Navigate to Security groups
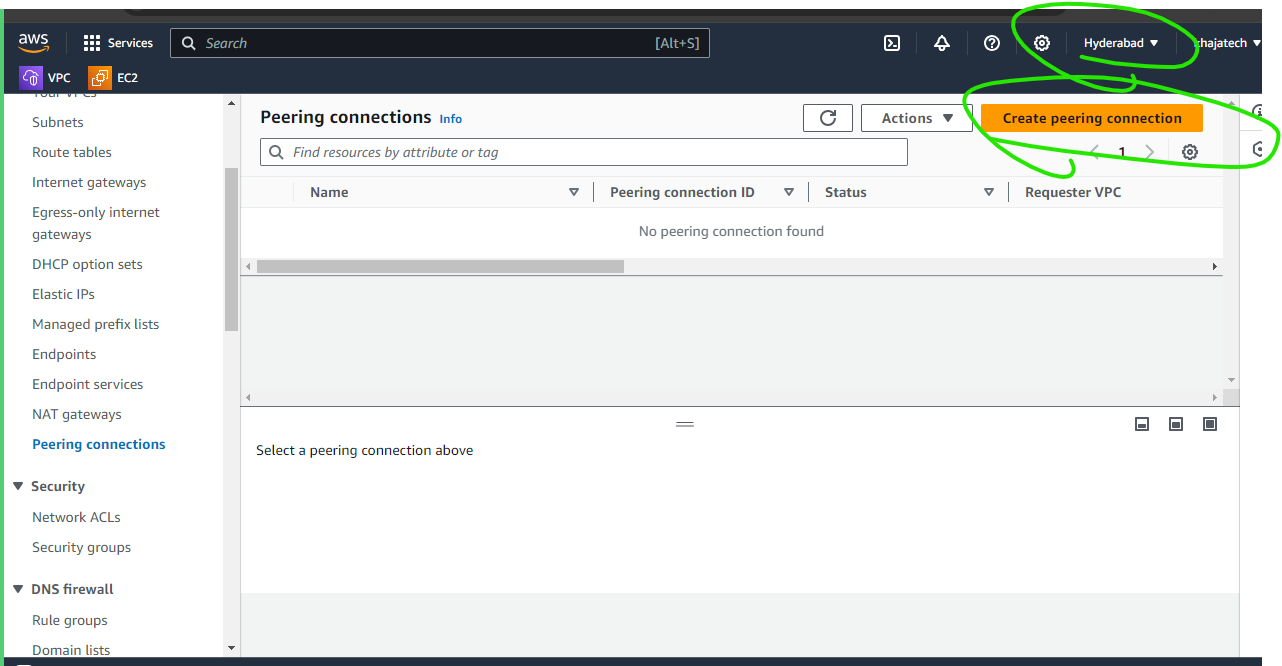Screen dimensions: 1282x666 click(x=81, y=547)
